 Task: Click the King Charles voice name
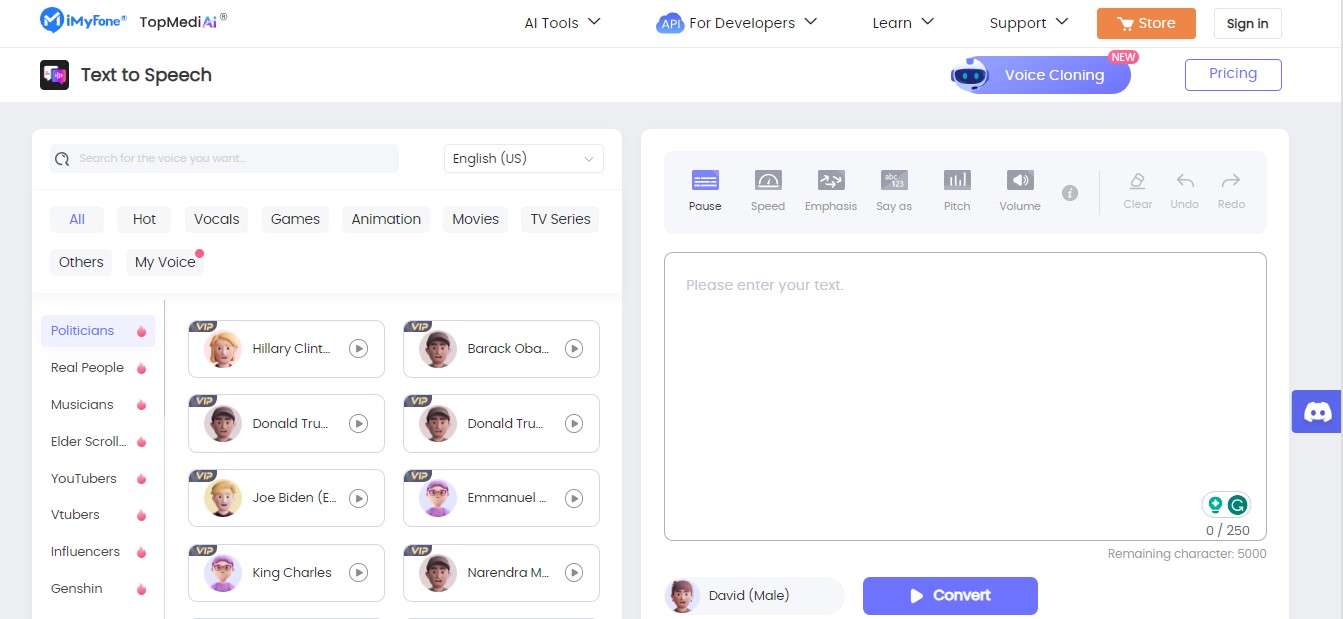tap(292, 573)
